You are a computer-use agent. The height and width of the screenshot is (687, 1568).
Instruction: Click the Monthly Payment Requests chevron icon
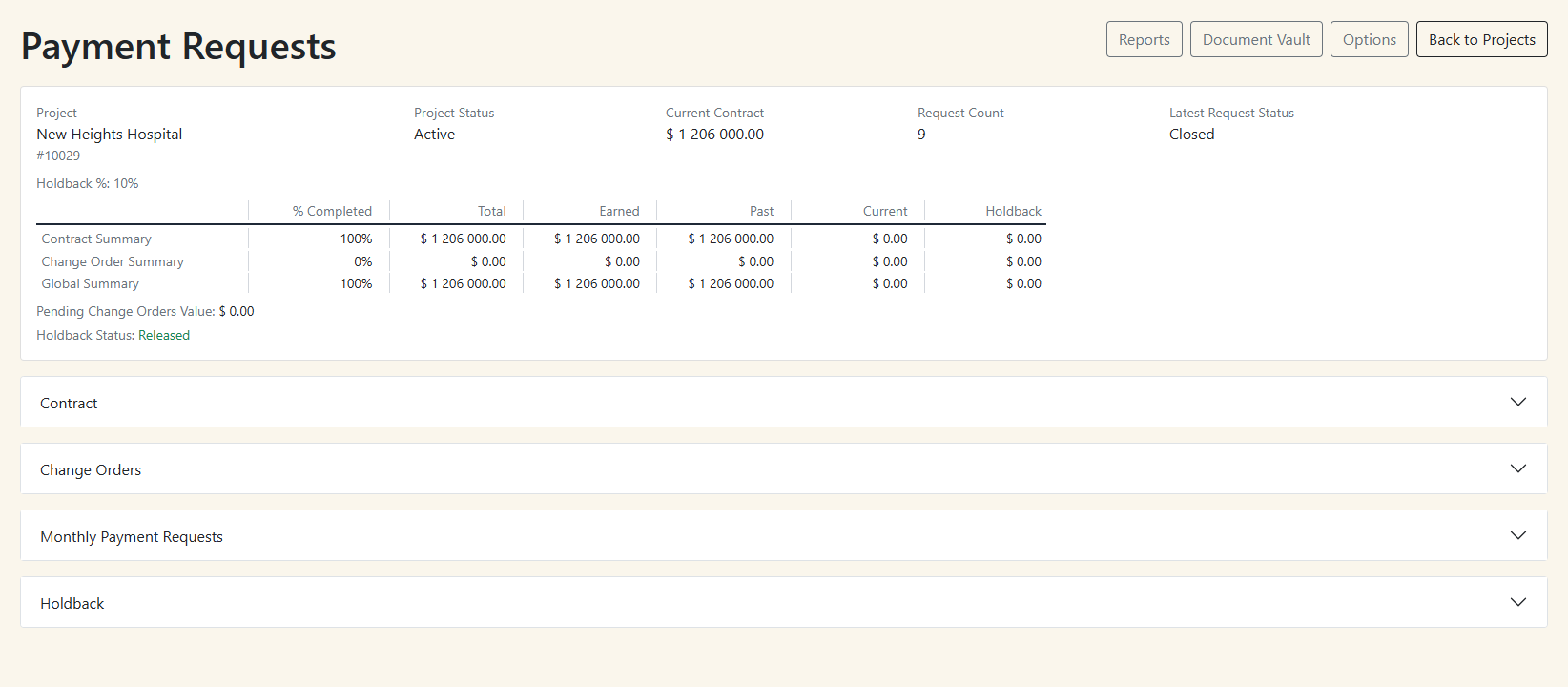[x=1517, y=535]
